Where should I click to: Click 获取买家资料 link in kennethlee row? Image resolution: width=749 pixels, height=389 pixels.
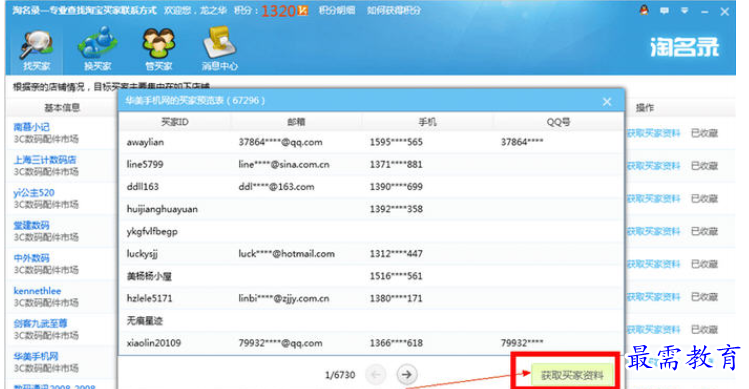[653, 297]
